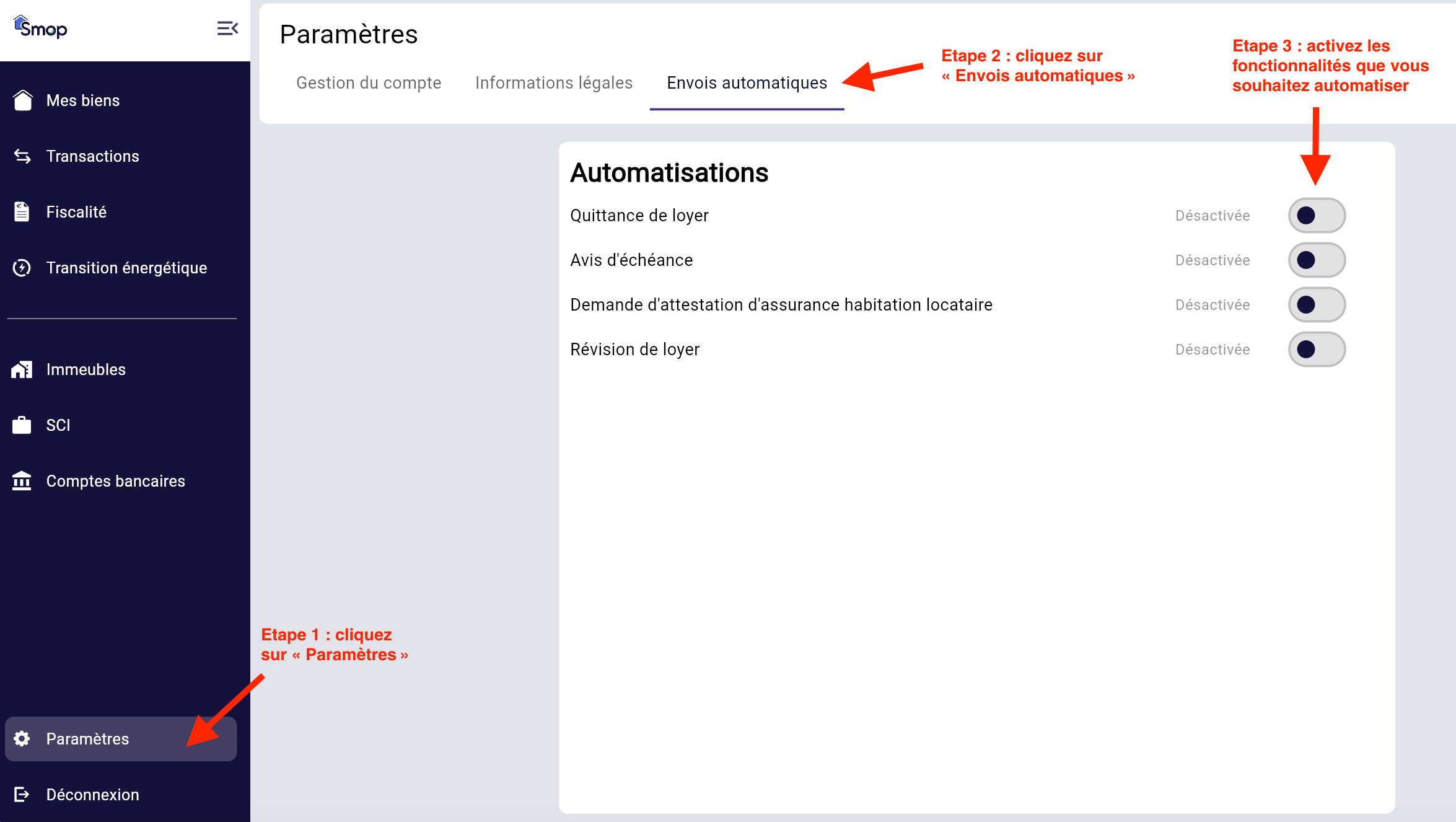Click the Smop logo
This screenshot has height=822, width=1456.
click(41, 28)
